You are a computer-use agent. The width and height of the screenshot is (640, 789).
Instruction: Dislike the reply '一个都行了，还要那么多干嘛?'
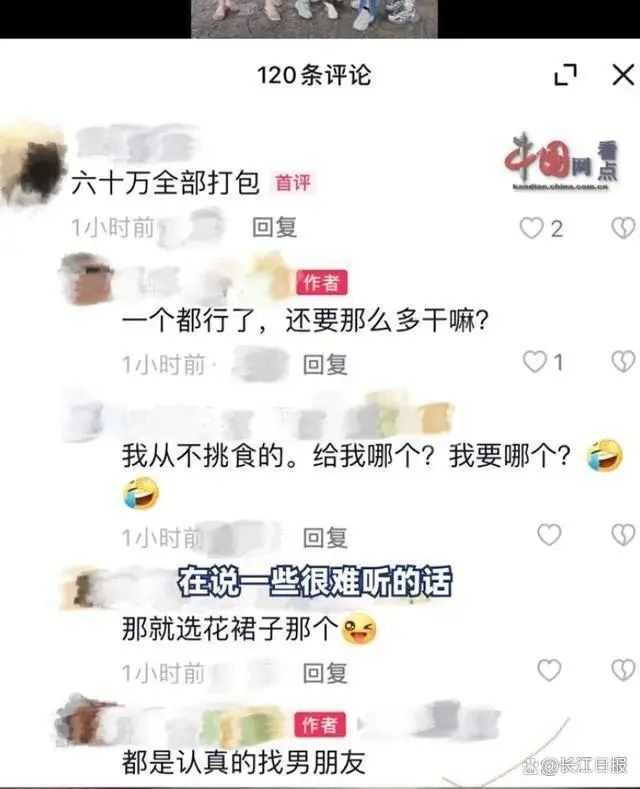coord(623,361)
